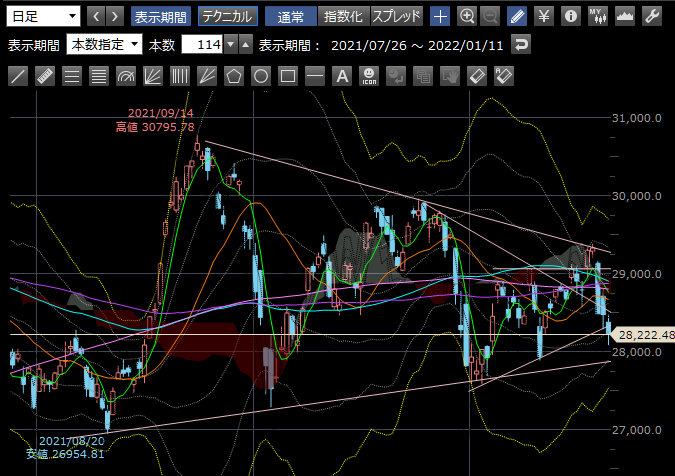The width and height of the screenshot is (675, 476).
Task: Open the 本数指定 period type dropdown
Action: 105,45
